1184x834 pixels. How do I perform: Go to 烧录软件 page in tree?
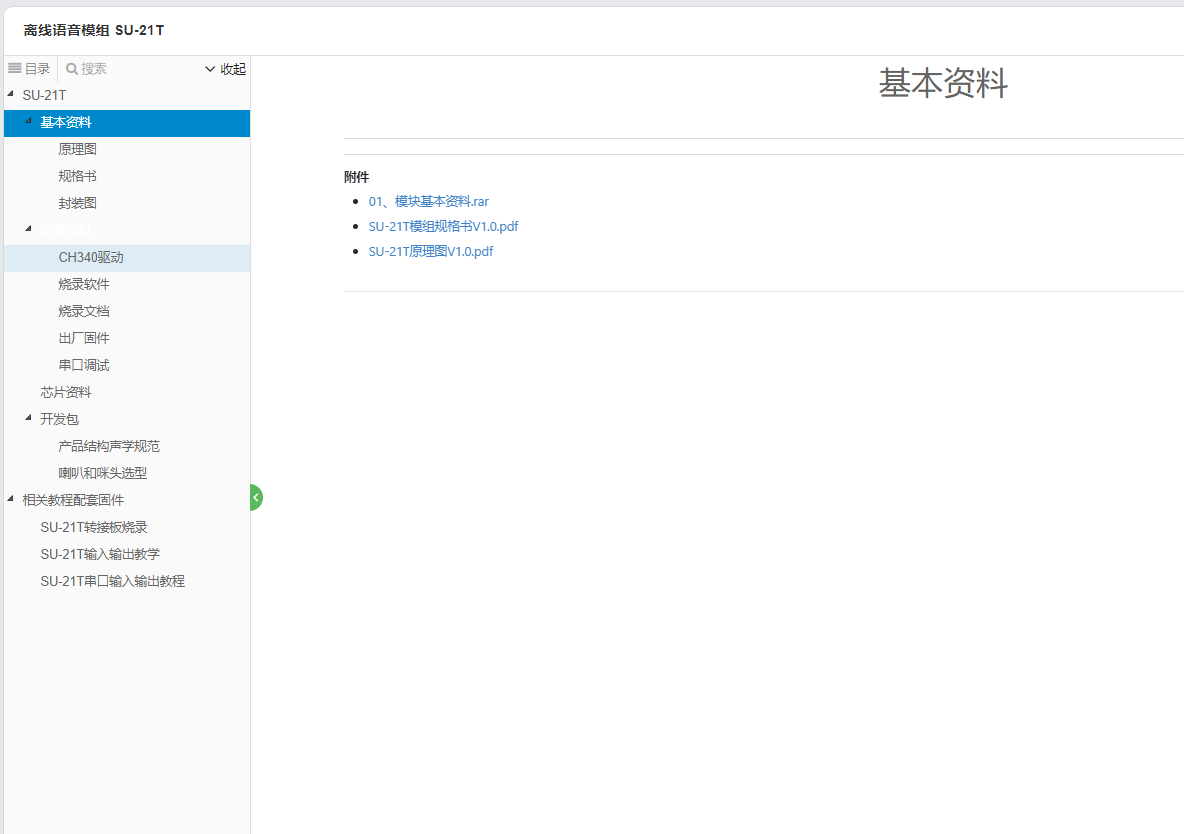pos(84,284)
